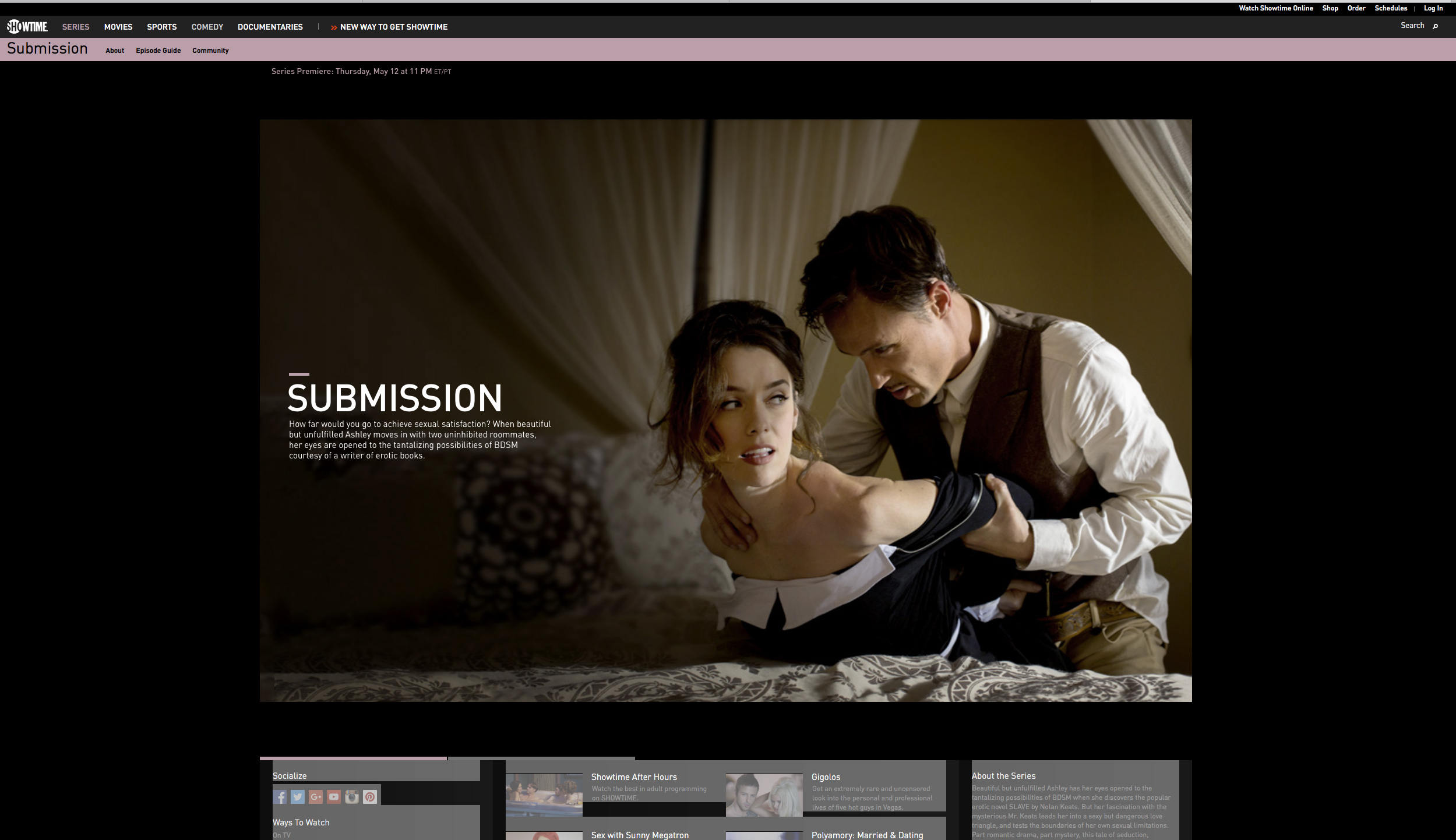Open the Twitter social icon
Screen dimensions: 1456x840
(298, 797)
